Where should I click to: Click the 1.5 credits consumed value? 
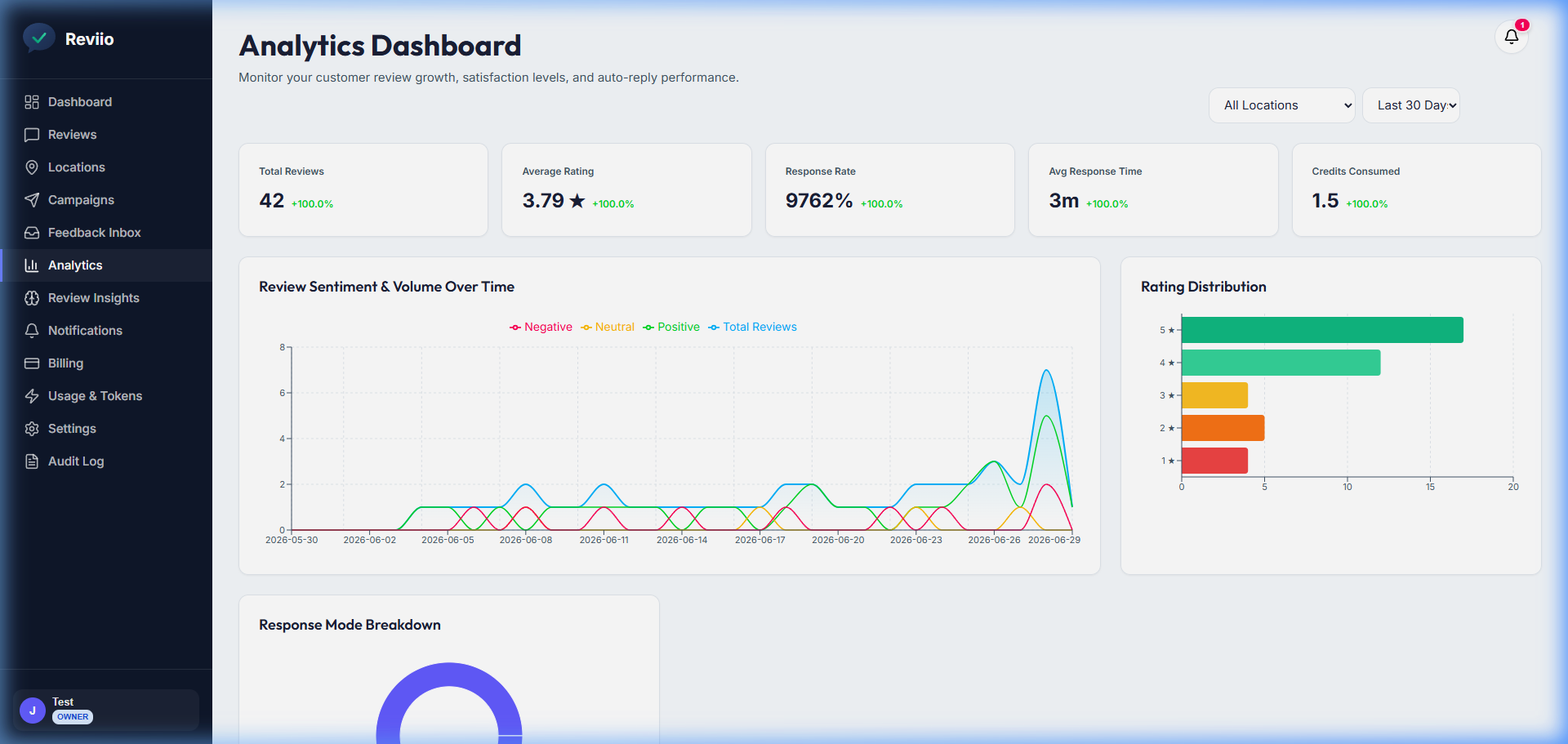[1325, 201]
